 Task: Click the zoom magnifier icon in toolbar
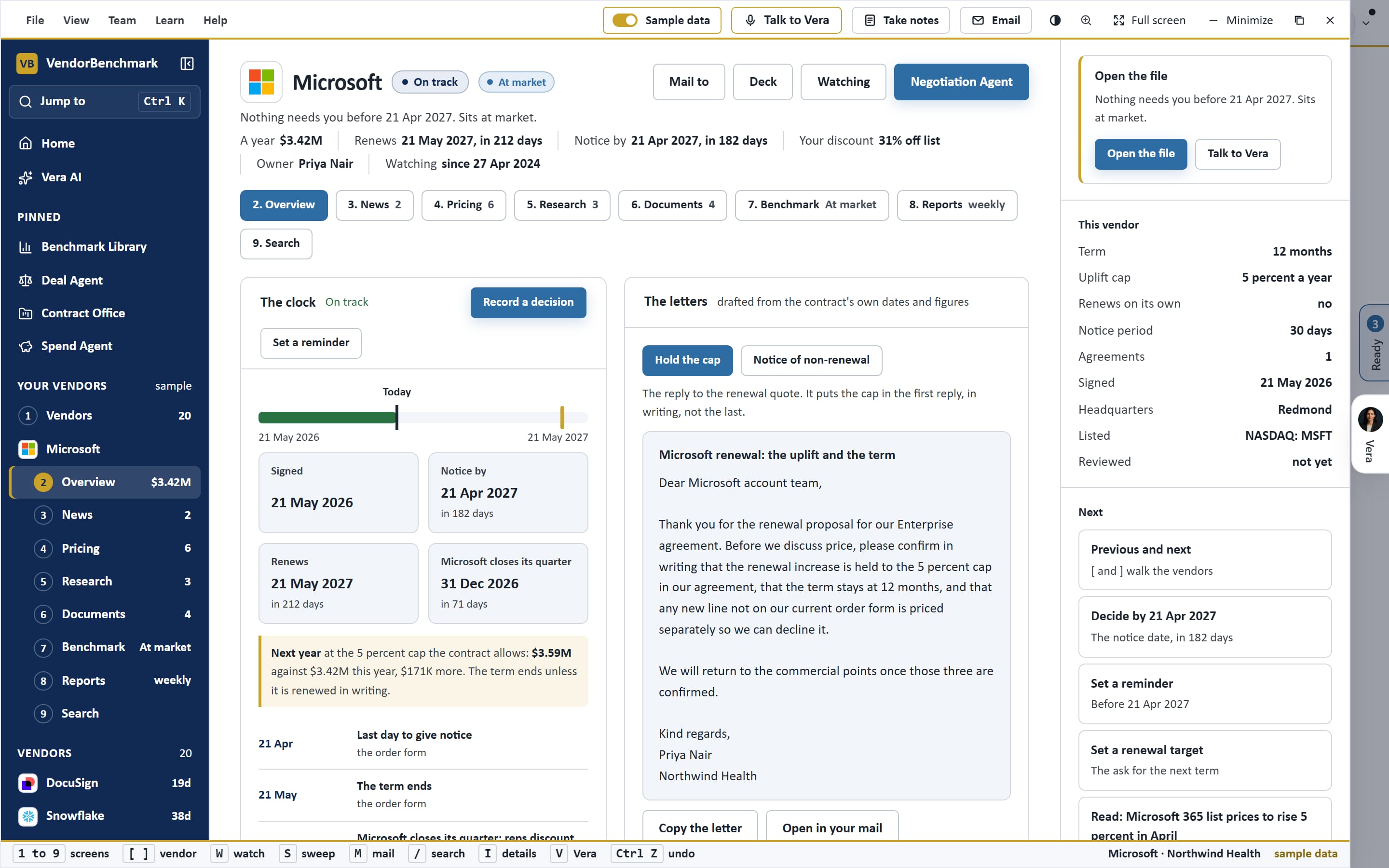coord(1086,20)
